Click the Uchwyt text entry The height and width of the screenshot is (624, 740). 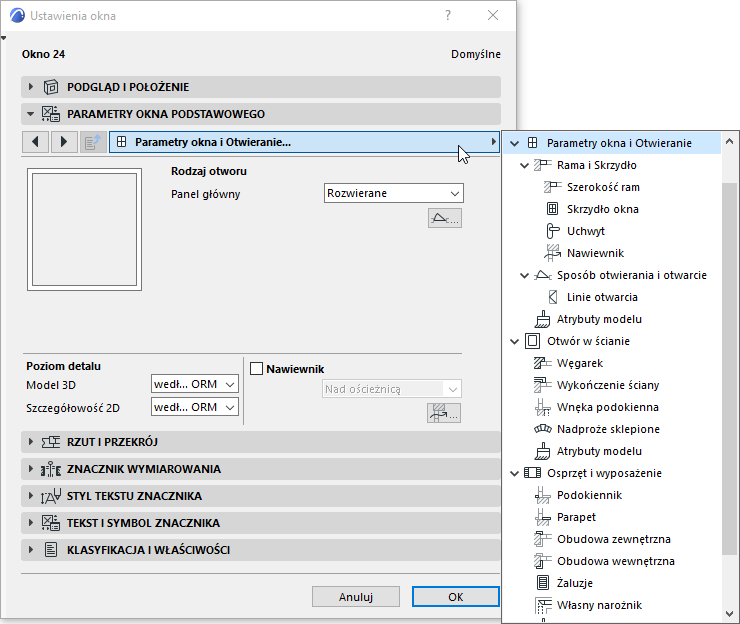point(586,231)
